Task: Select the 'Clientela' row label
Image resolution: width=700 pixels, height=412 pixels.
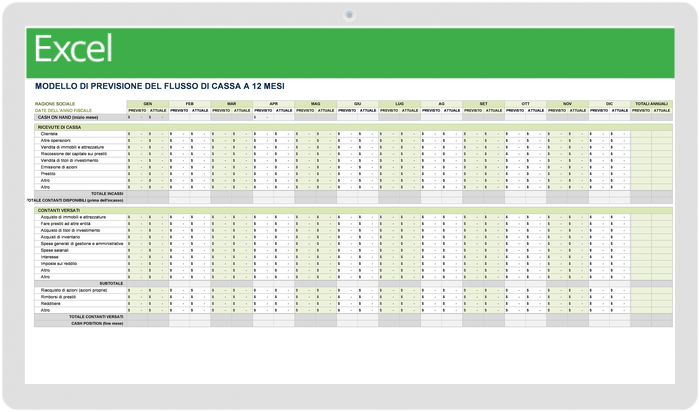Action: coord(49,134)
